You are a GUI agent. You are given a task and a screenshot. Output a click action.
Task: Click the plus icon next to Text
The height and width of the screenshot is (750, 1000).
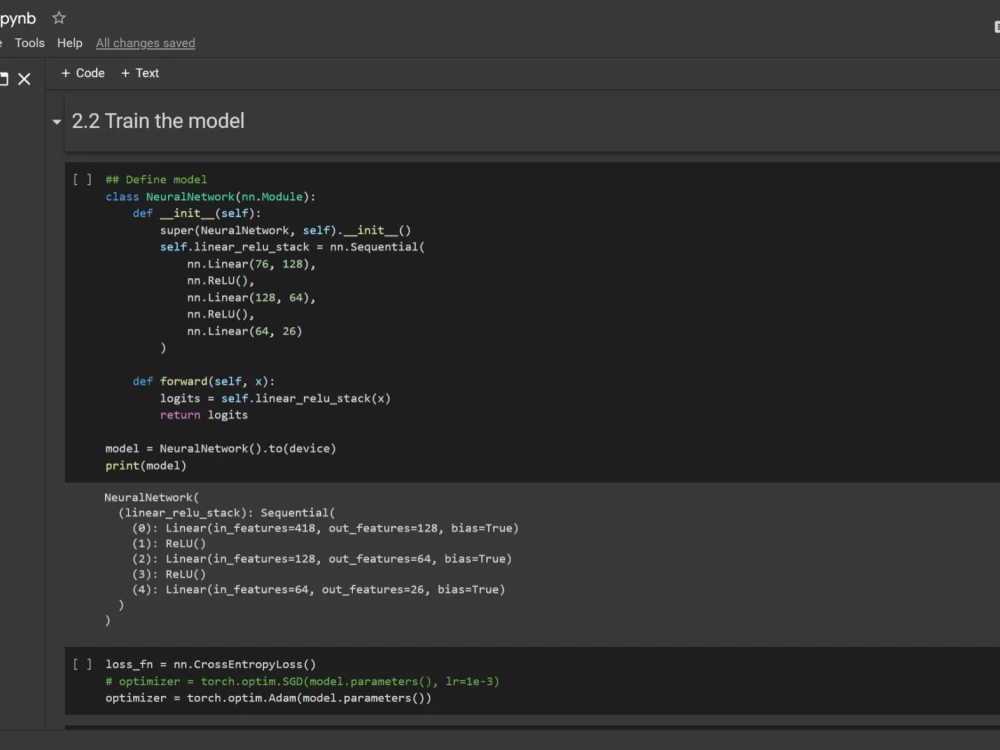pyautogui.click(x=128, y=72)
